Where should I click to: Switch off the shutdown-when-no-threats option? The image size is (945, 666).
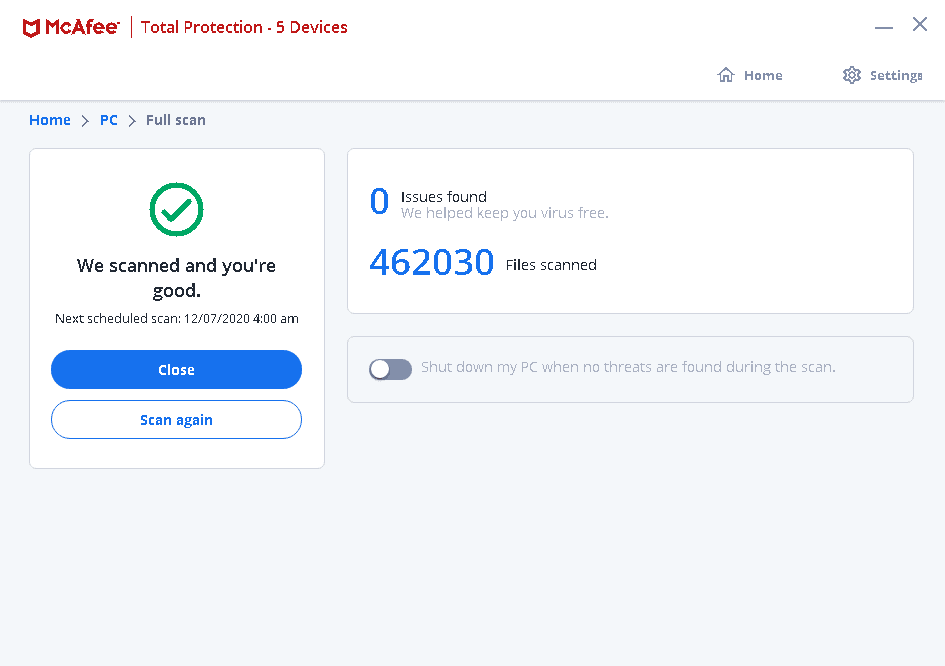390,369
